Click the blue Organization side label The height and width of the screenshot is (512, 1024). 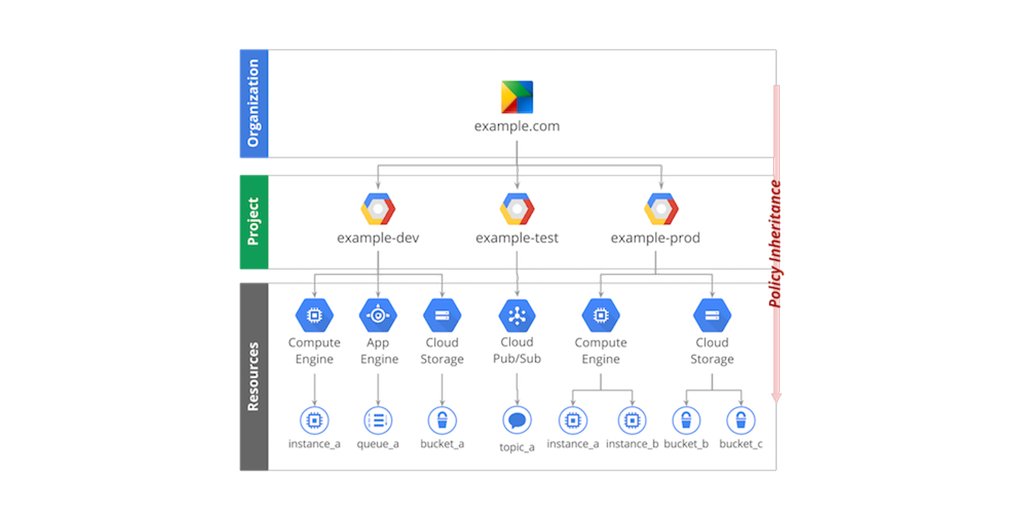pos(254,103)
